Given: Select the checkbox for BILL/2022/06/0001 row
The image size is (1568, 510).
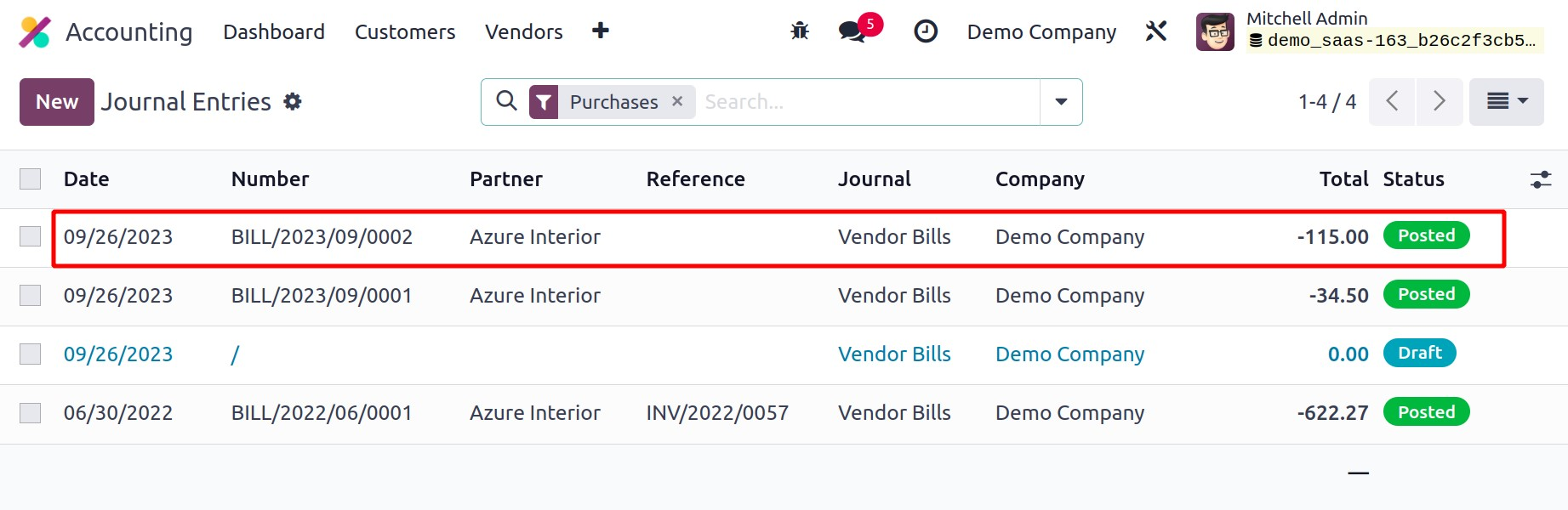Looking at the screenshot, I should point(31,413).
